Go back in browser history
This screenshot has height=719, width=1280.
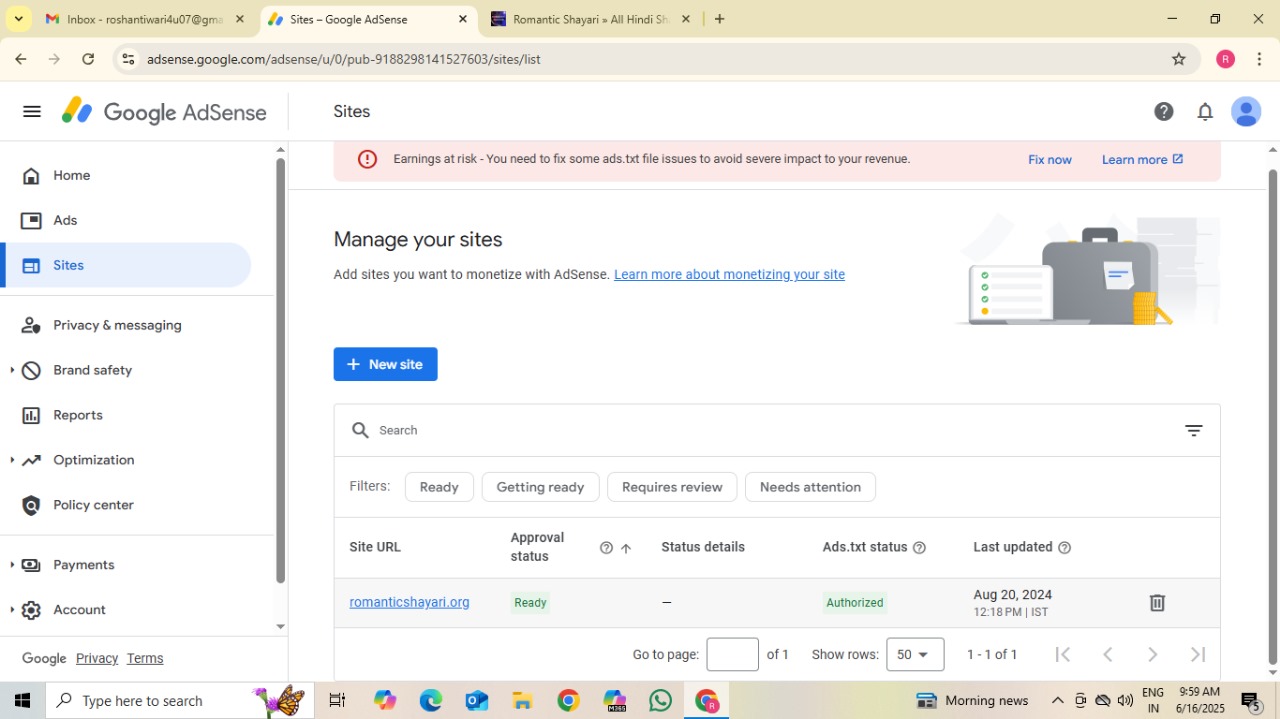(21, 59)
